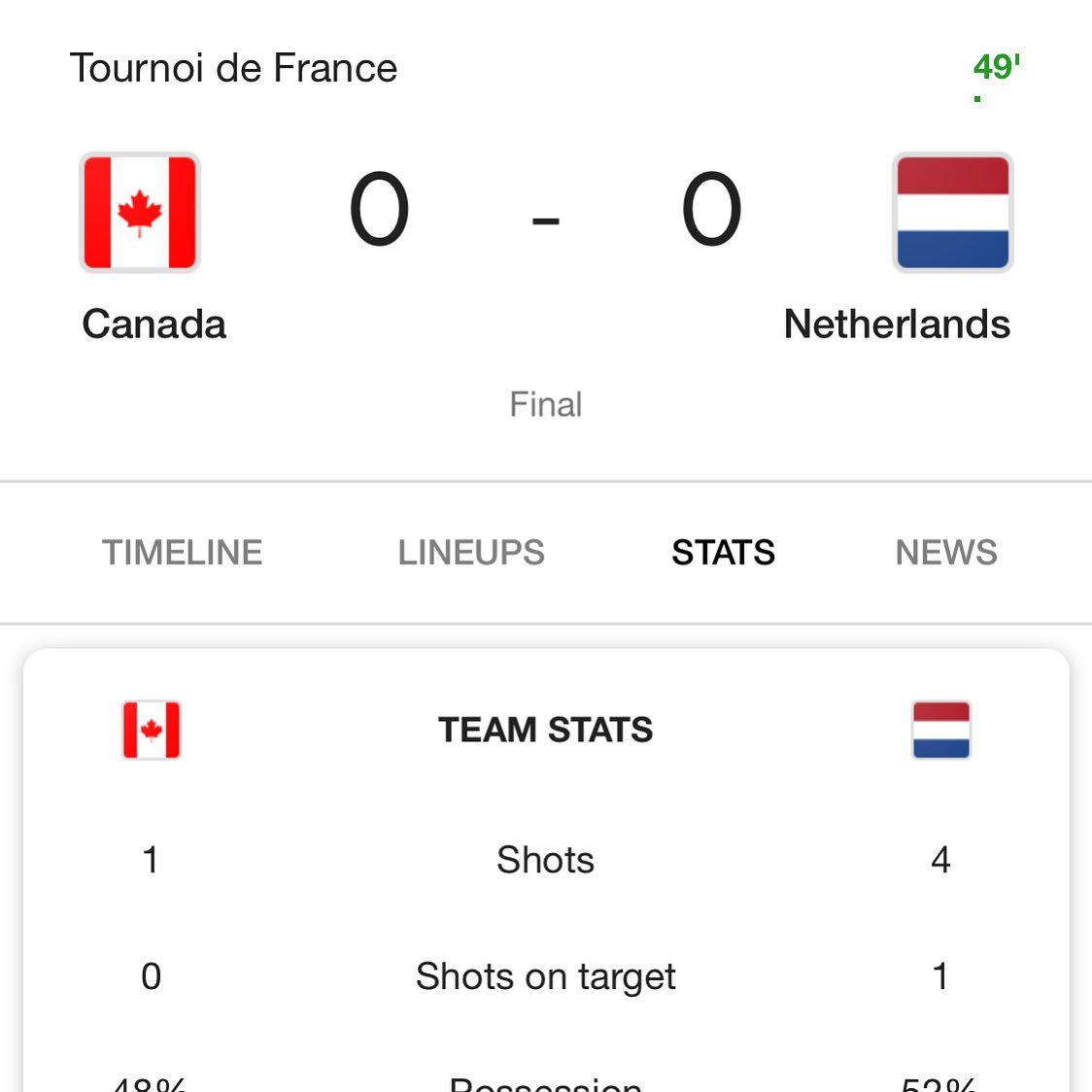Tap Netherlands' score of 0
1092x1092 pixels.
pyautogui.click(x=711, y=209)
